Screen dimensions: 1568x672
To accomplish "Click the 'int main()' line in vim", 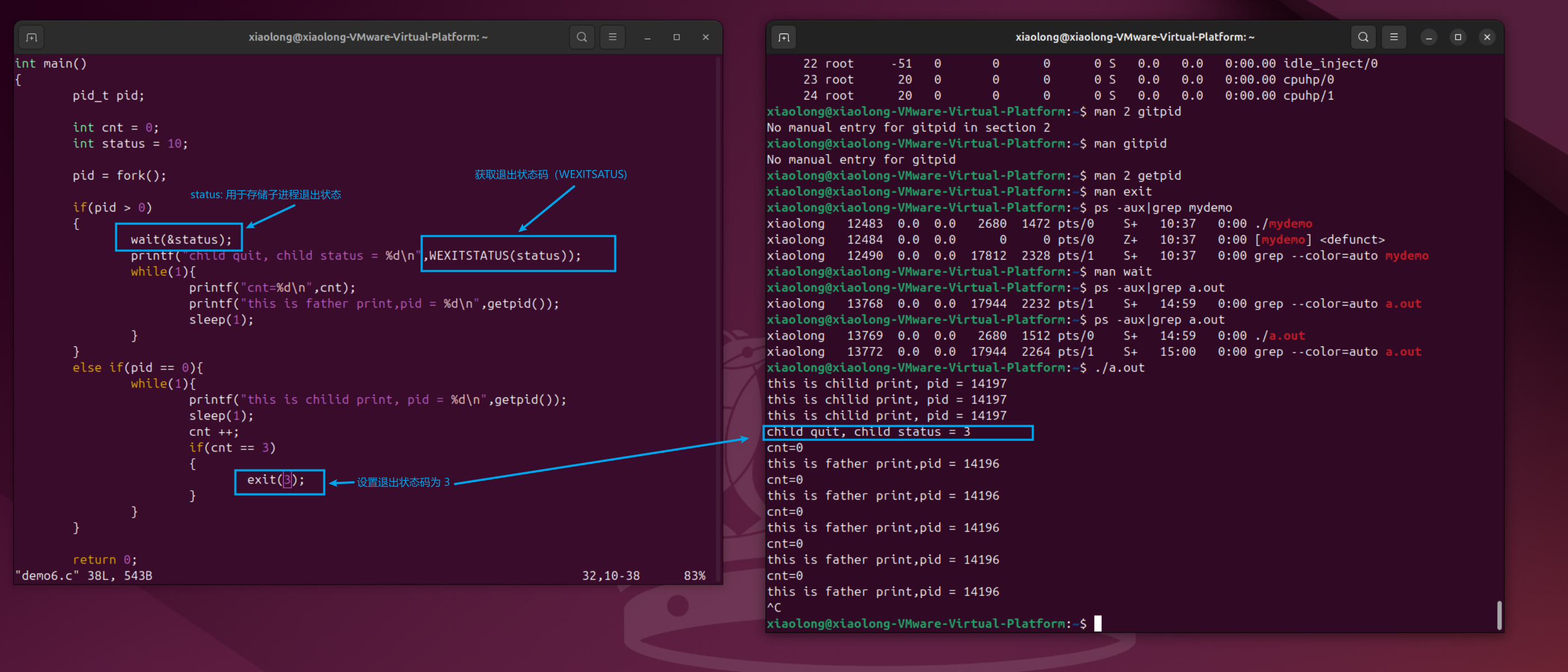I will 51,63.
